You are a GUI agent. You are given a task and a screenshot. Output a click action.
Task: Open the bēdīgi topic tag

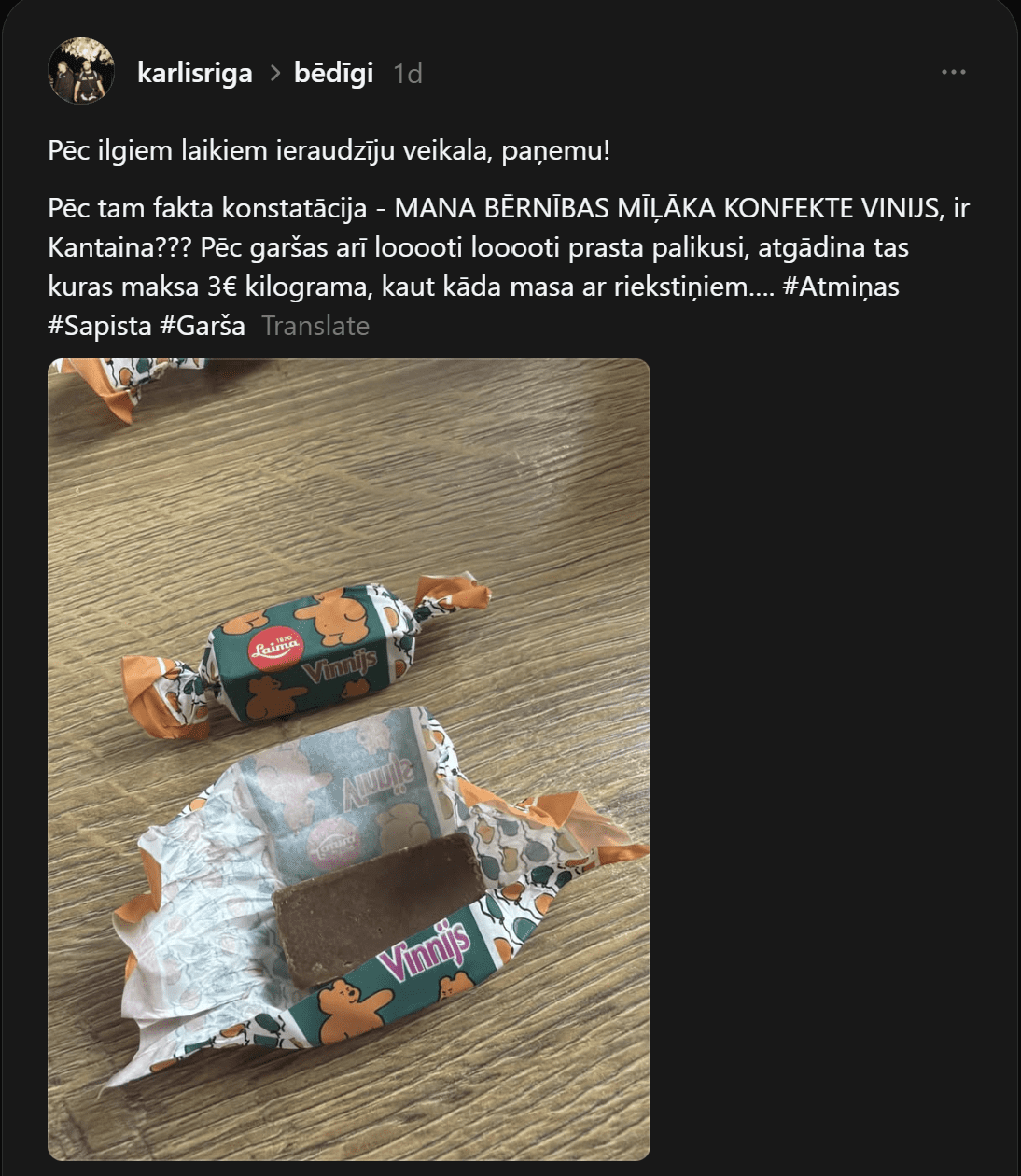click(x=333, y=73)
